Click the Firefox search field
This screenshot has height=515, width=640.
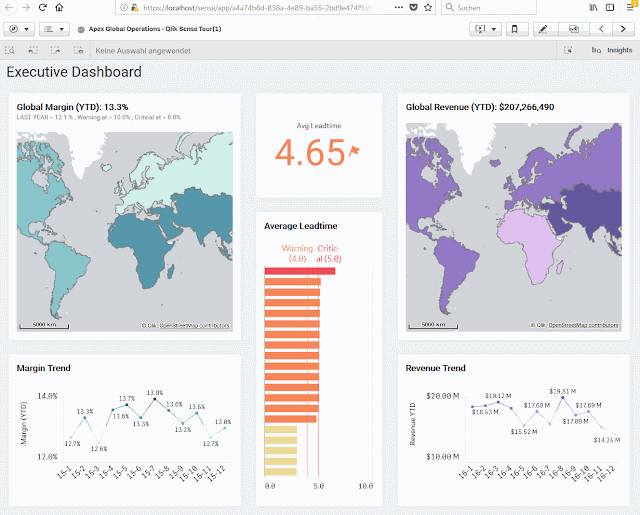tap(489, 7)
